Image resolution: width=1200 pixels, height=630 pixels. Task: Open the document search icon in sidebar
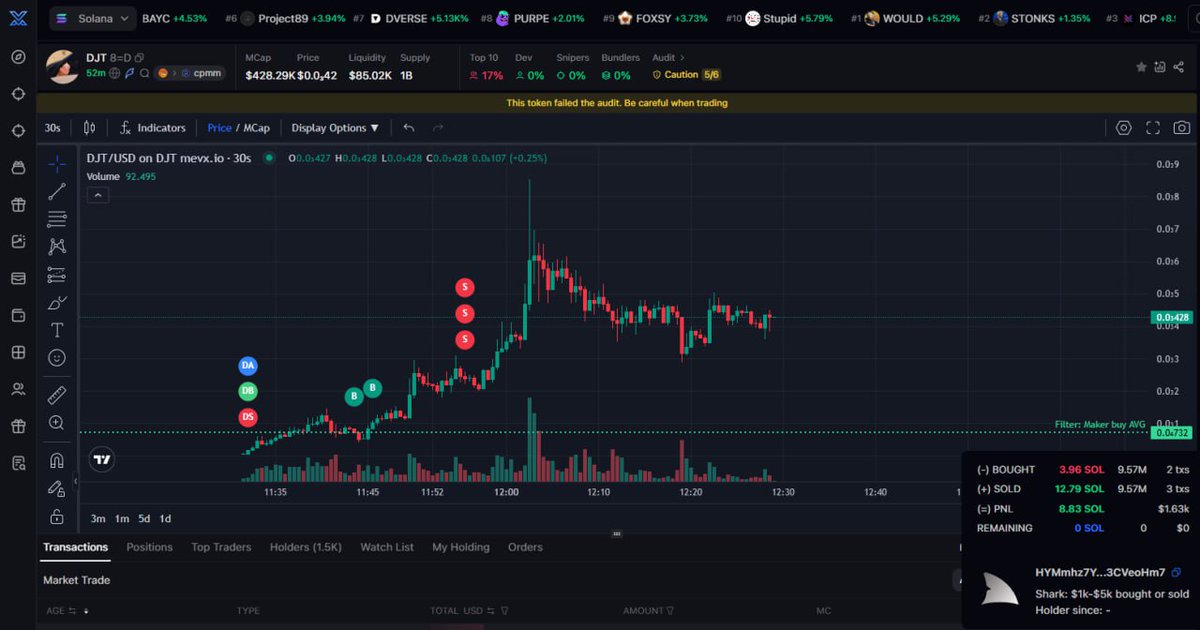point(18,463)
